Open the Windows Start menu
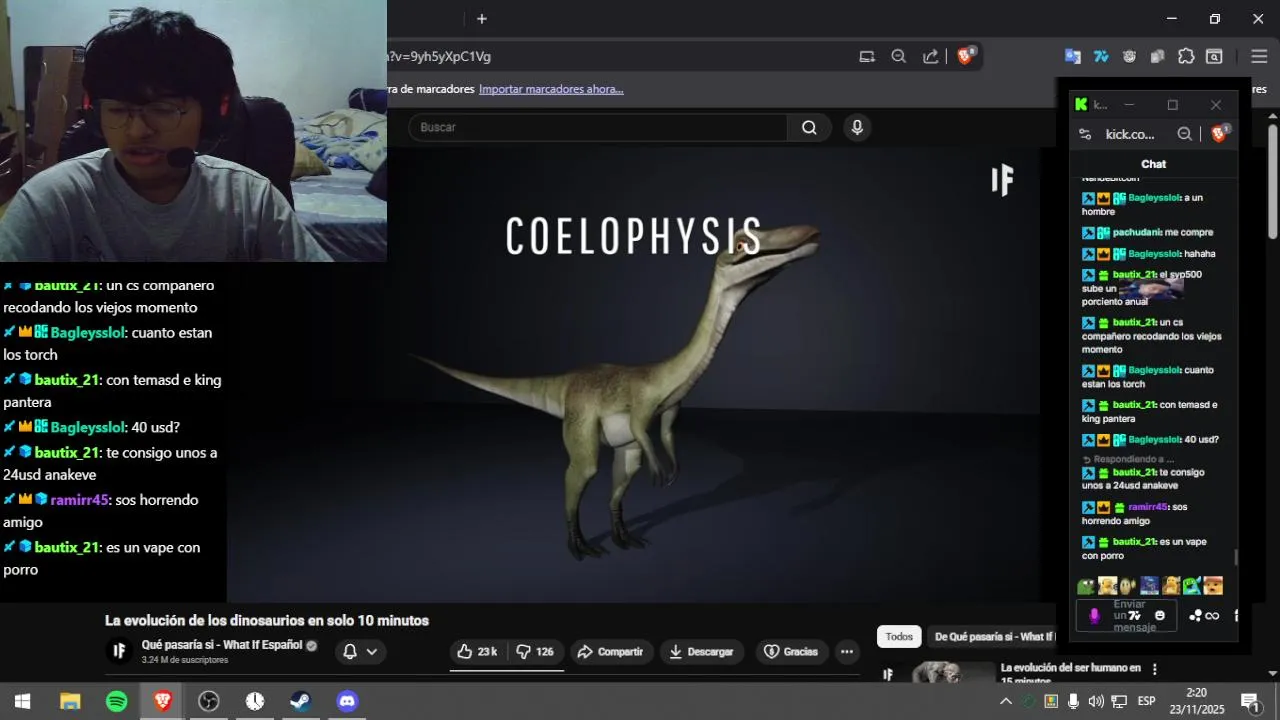Screen dimensions: 1280x720 (x=22, y=701)
